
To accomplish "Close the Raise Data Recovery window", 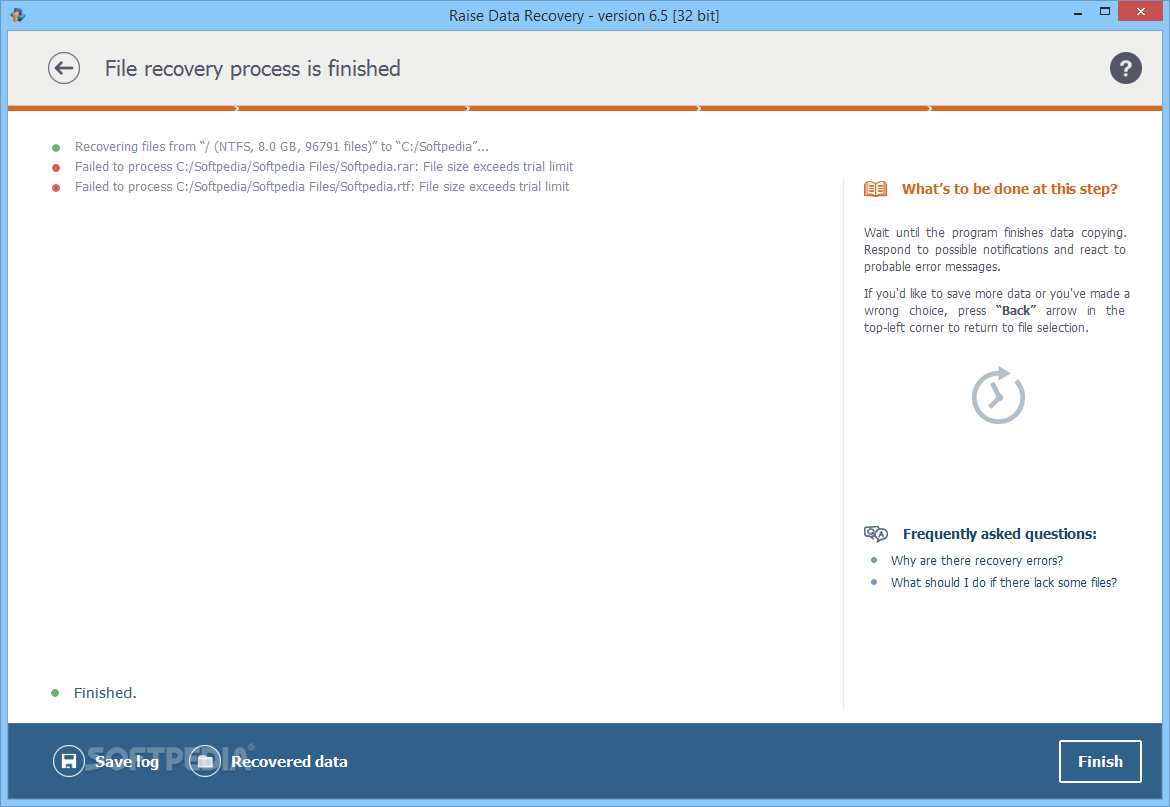I will click(1141, 11).
